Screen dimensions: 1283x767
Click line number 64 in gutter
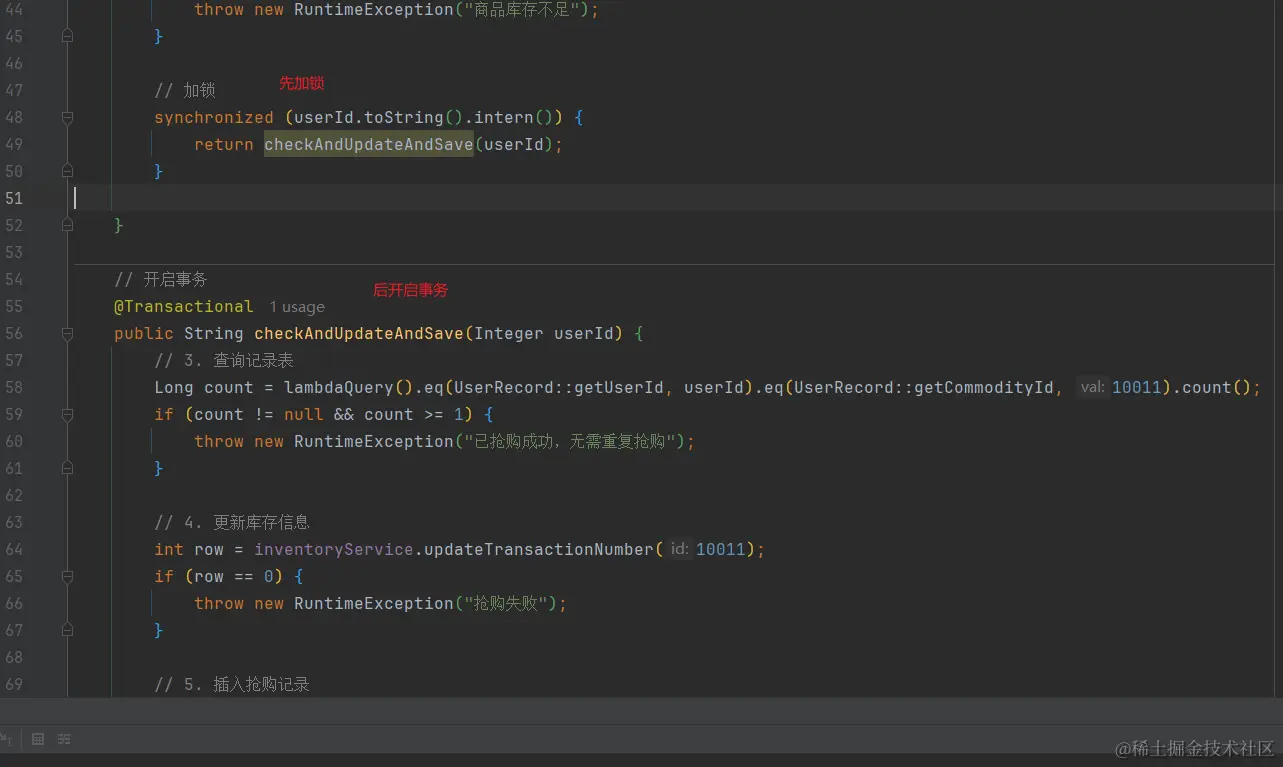pos(14,549)
